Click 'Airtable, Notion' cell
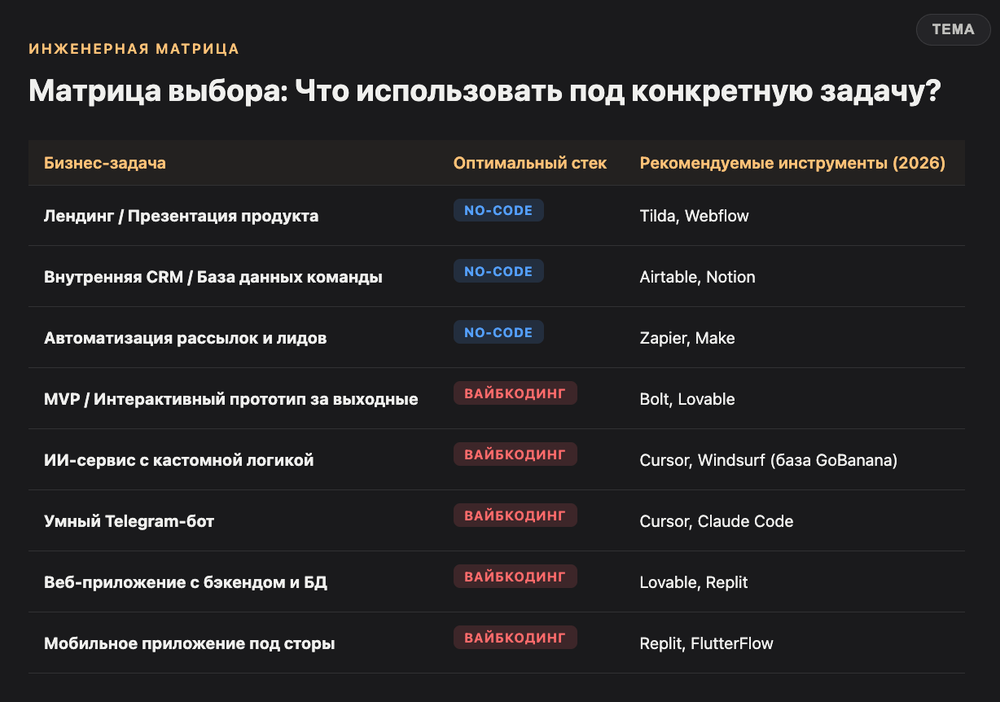Viewport: 1000px width, 702px height. click(x=697, y=277)
